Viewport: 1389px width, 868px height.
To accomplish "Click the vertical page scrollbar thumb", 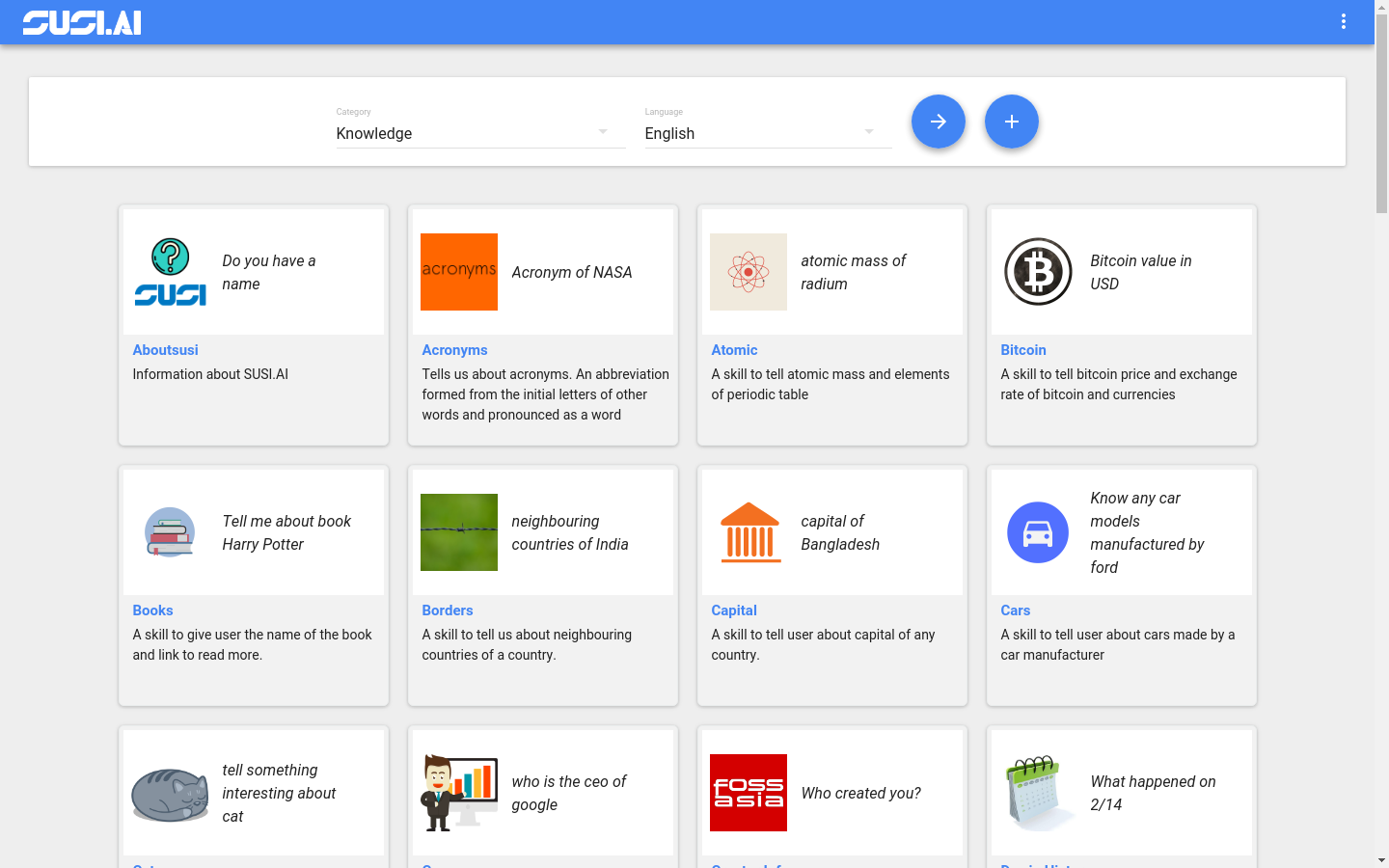I will (1381, 112).
